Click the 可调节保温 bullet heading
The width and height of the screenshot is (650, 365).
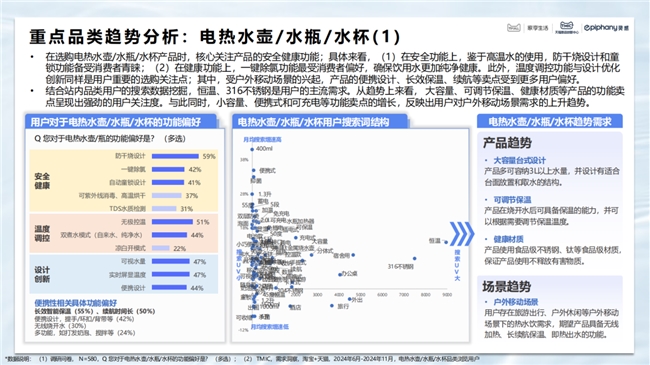pyautogui.click(x=512, y=200)
